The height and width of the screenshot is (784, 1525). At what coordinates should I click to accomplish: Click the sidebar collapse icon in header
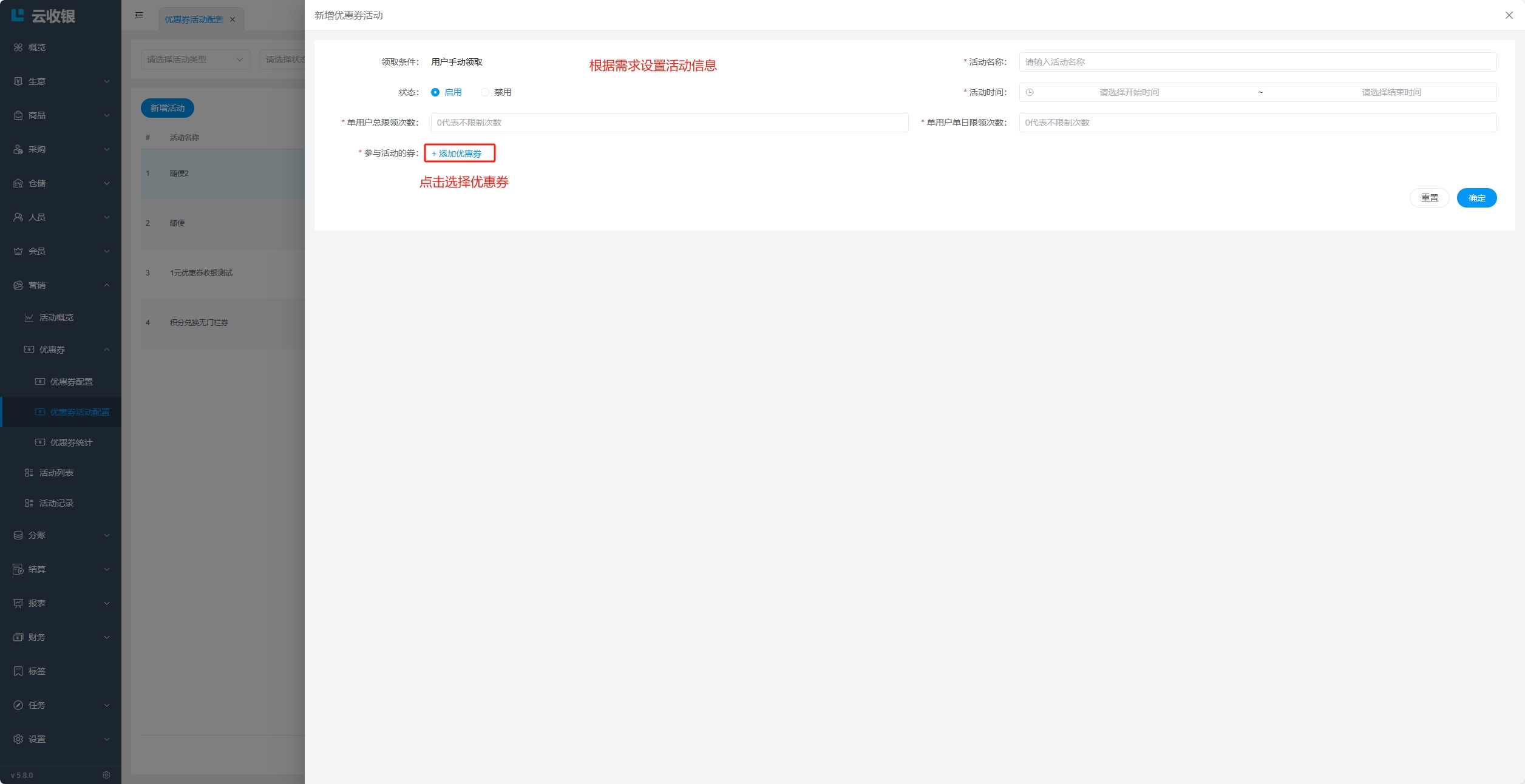(139, 15)
